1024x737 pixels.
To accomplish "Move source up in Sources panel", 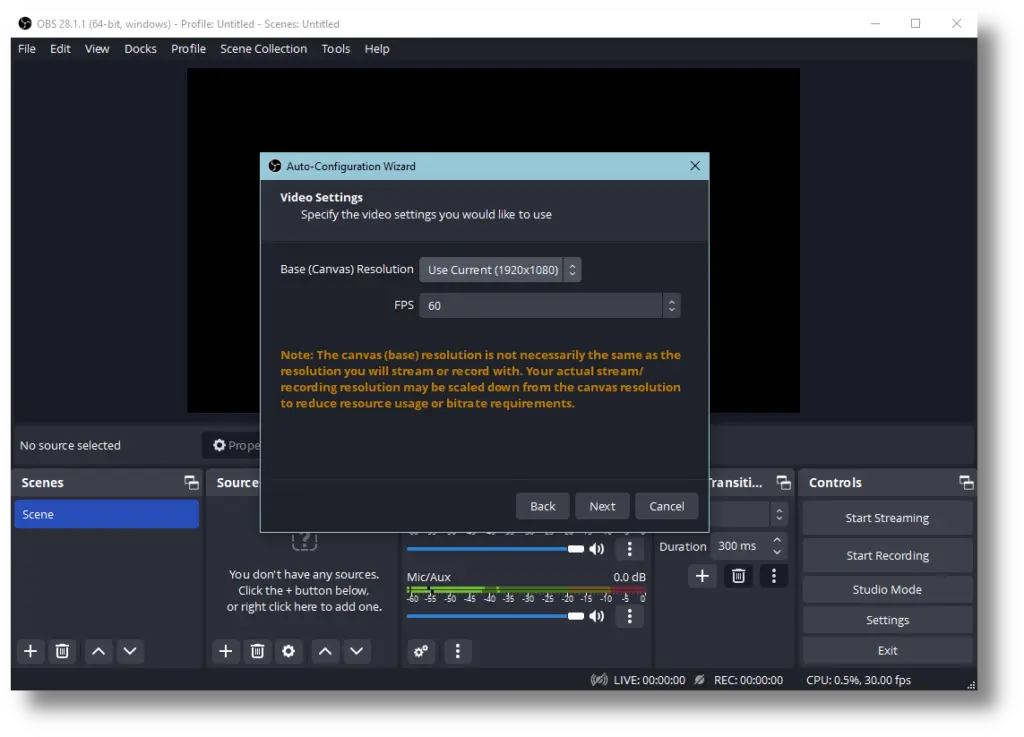I will click(325, 651).
